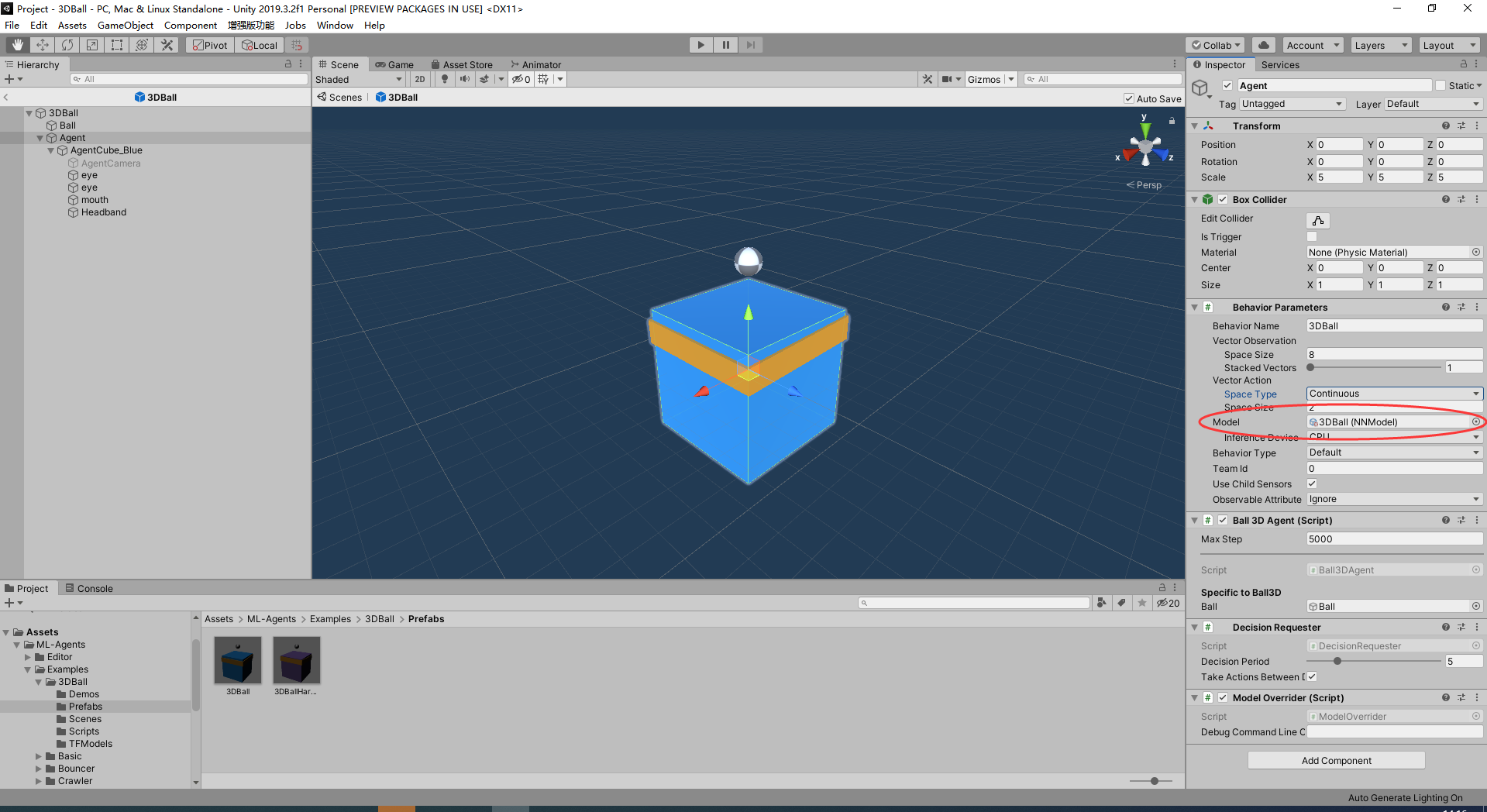Select the Rotate tool
The height and width of the screenshot is (812, 1487).
(67, 44)
